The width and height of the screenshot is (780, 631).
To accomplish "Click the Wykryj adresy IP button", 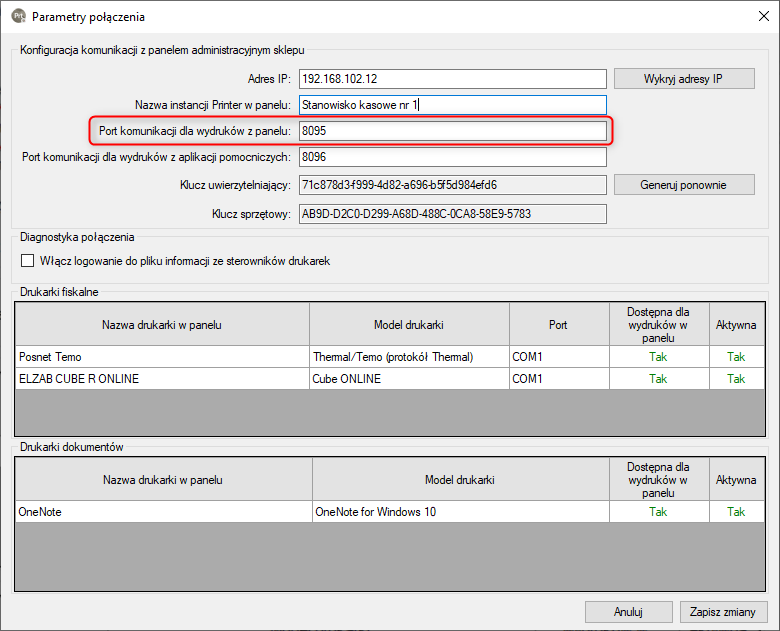I will (684, 79).
